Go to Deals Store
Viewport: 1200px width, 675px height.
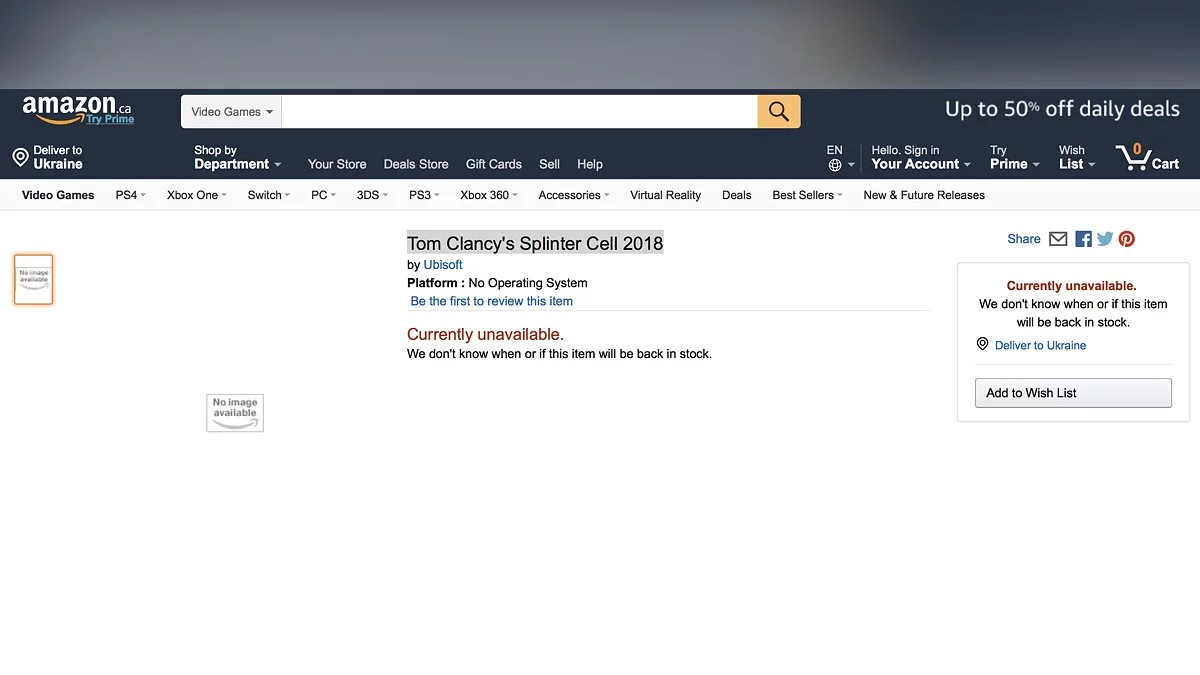pos(416,164)
